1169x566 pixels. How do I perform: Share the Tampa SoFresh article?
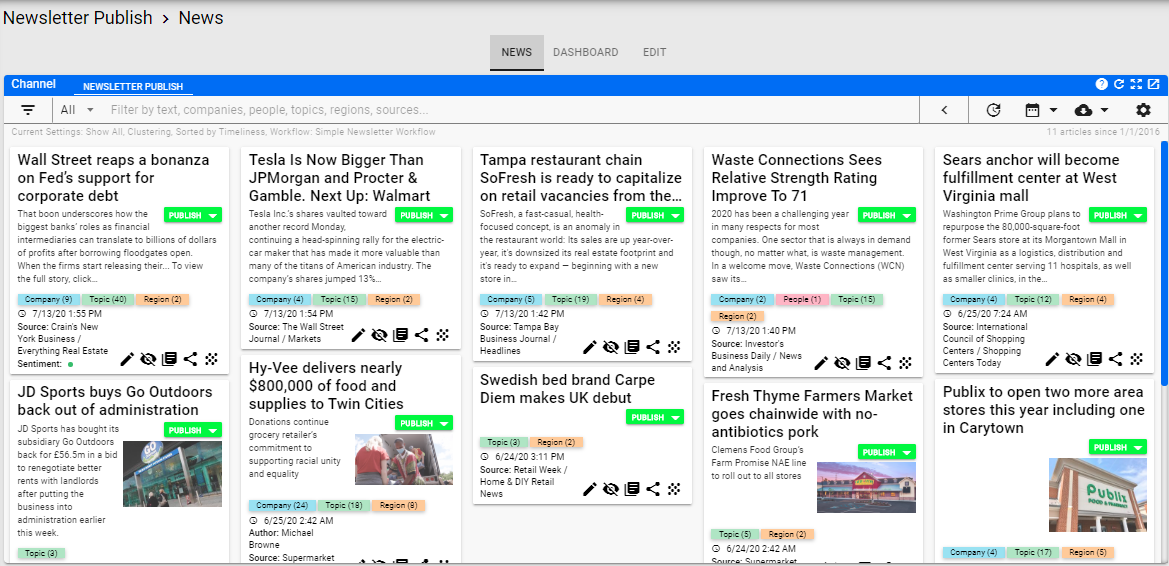(653, 347)
